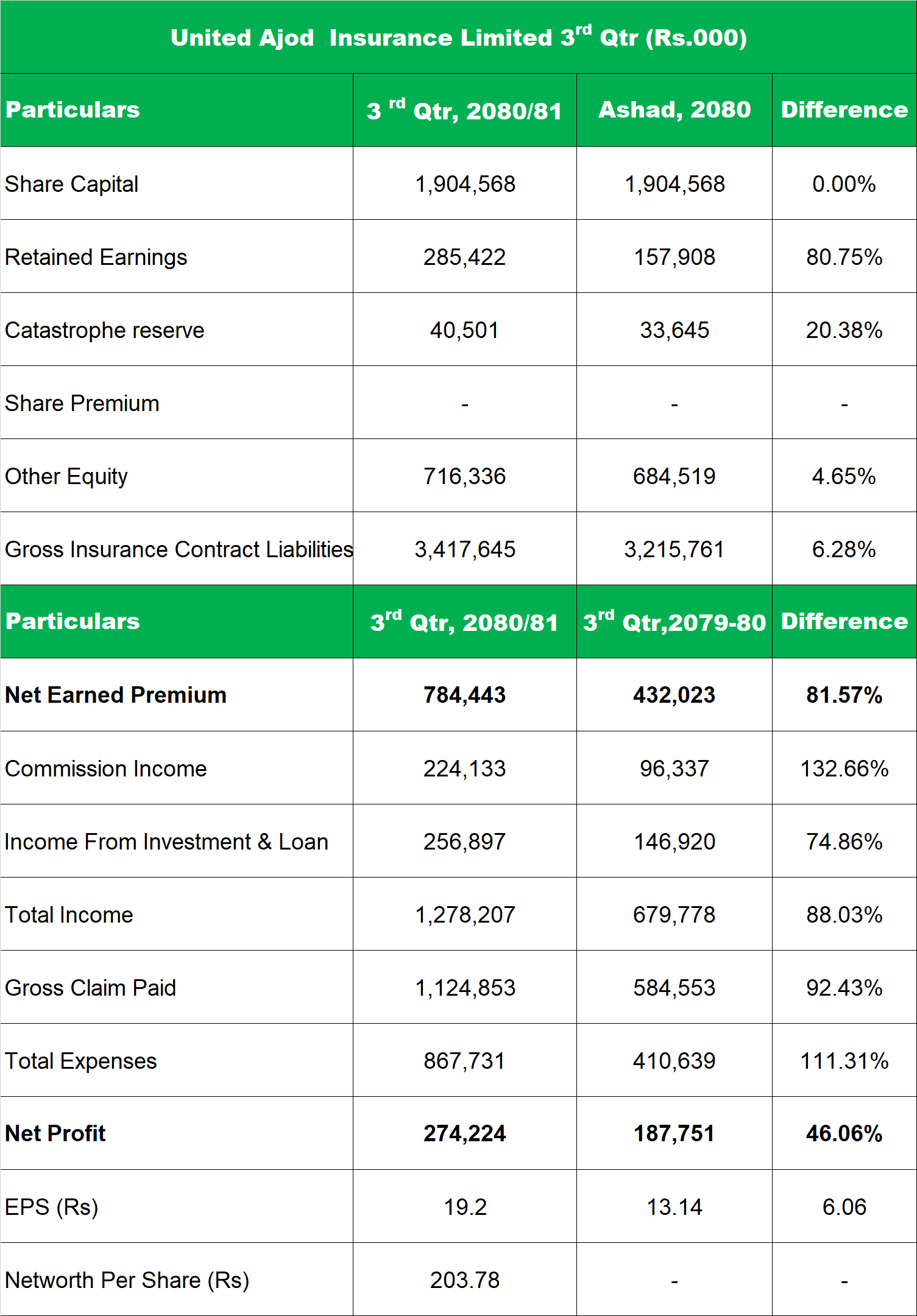
Task: Click the Gross Claim Paid value 584,553
Action: [x=674, y=988]
